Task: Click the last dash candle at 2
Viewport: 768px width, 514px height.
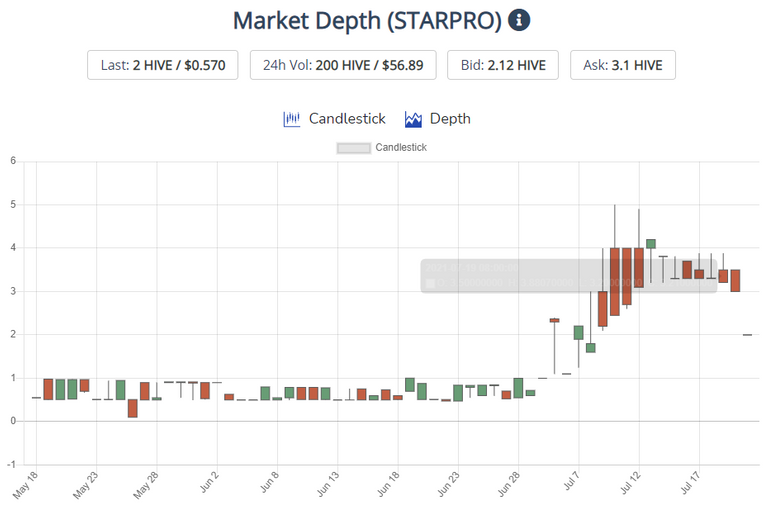Action: tap(747, 335)
